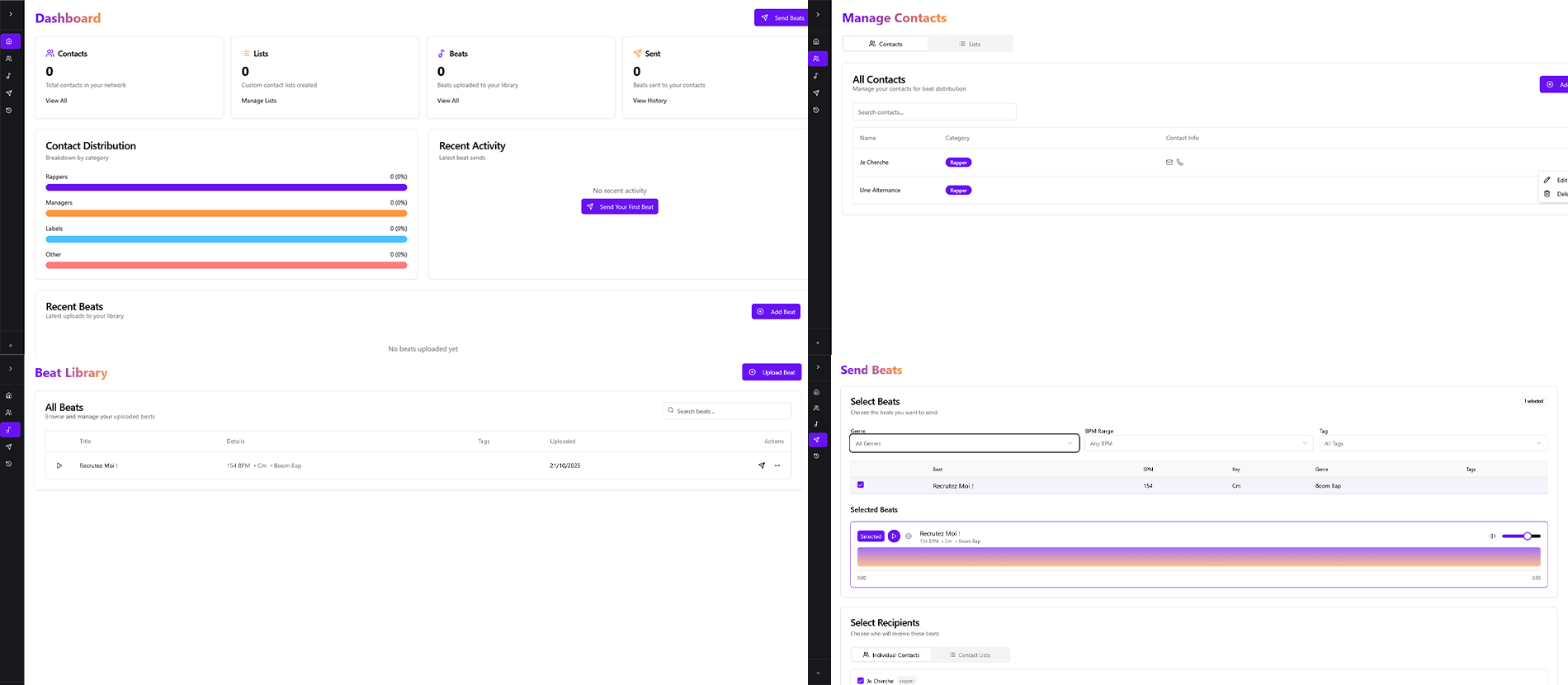This screenshot has width=1568, height=685.
Task: Click phone icon for Je Cherche contact
Action: coord(1179,163)
